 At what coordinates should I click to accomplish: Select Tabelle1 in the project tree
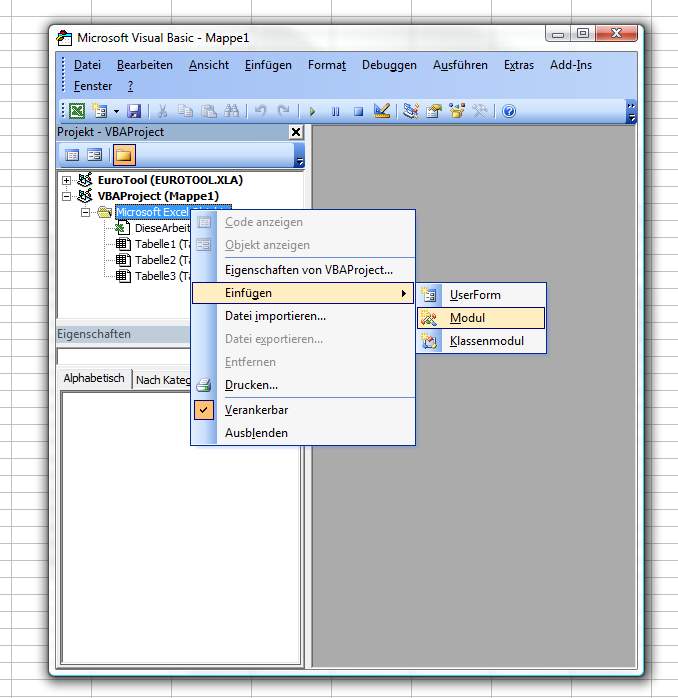click(162, 244)
